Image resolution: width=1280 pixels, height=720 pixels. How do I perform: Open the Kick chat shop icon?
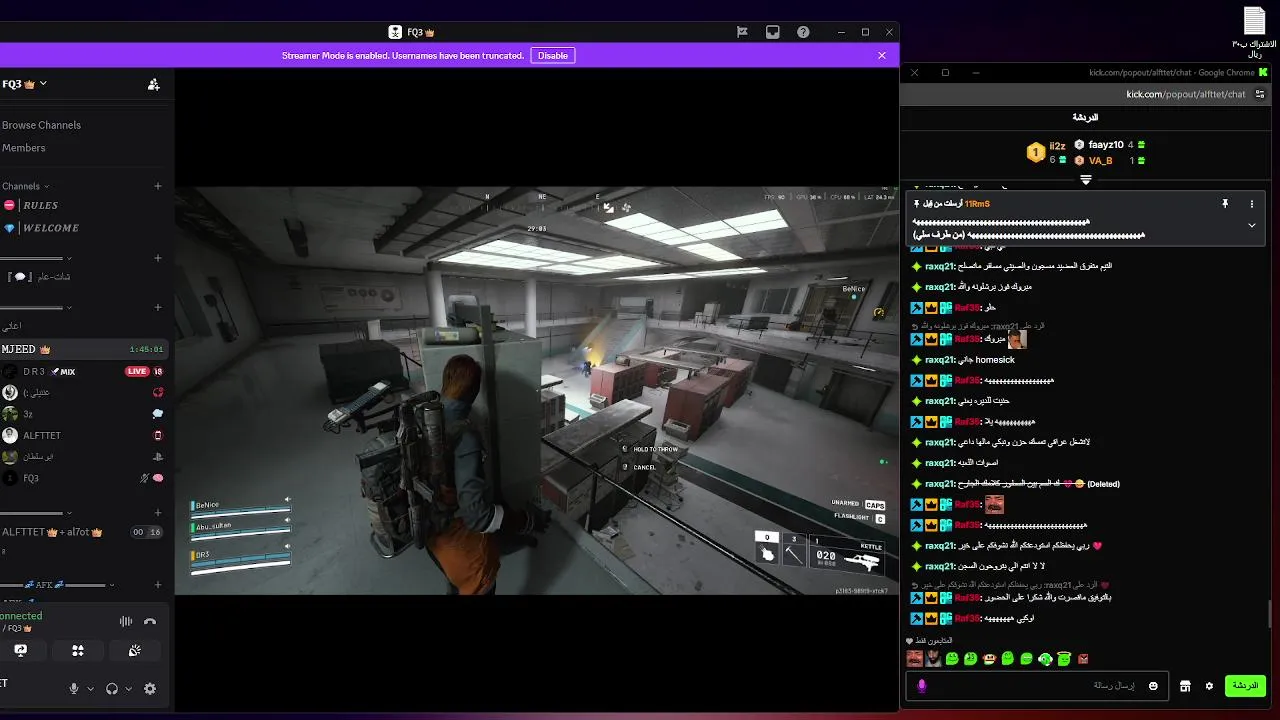coord(1185,686)
